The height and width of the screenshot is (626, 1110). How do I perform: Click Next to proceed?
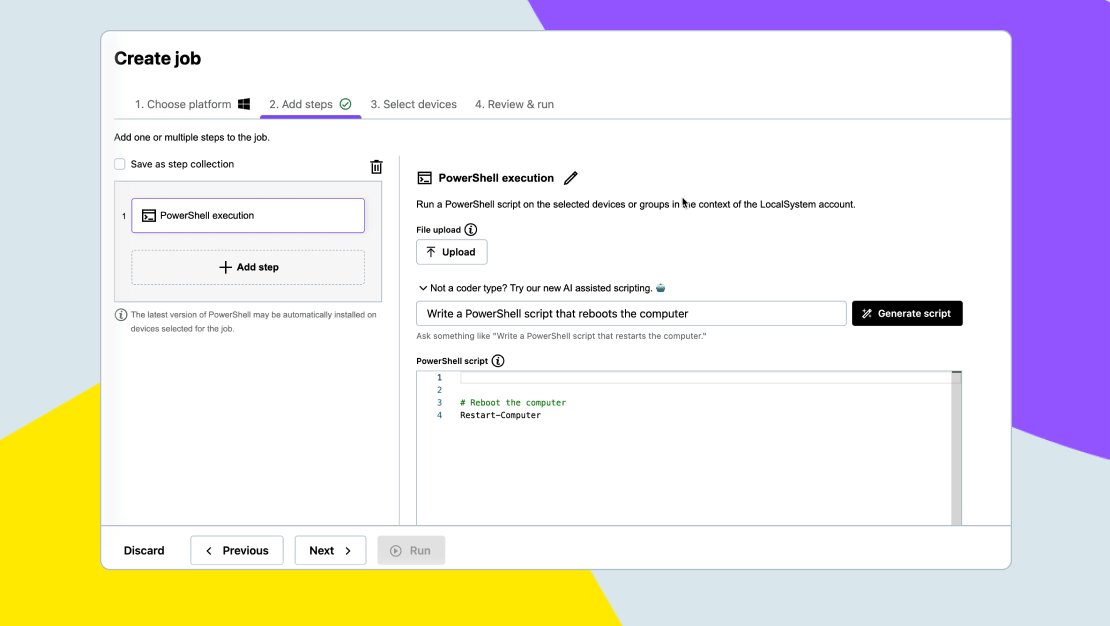[330, 550]
